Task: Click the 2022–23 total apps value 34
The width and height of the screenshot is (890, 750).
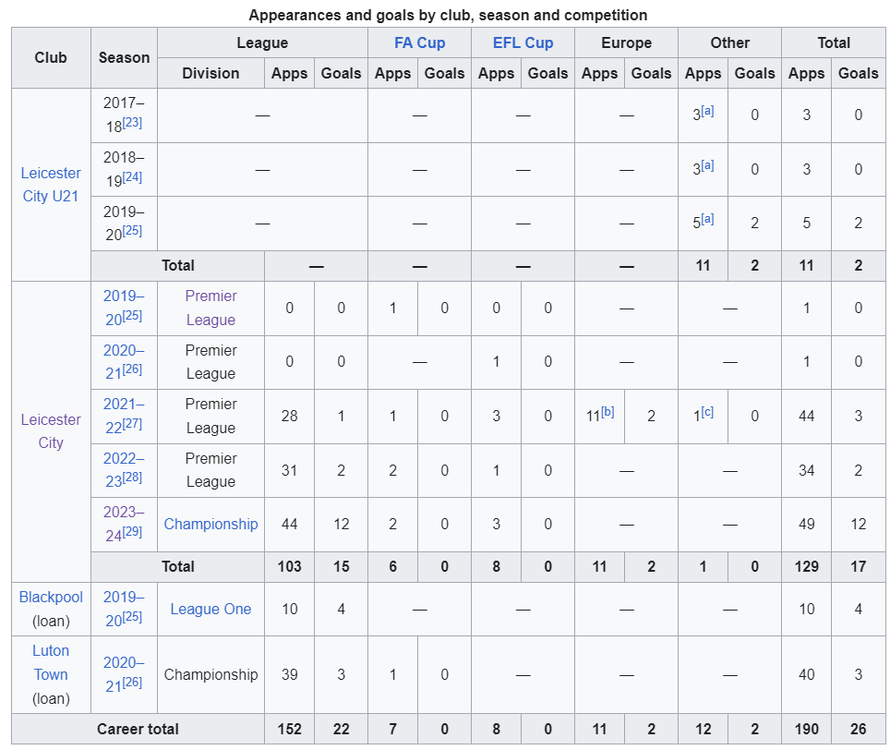Action: [806, 471]
